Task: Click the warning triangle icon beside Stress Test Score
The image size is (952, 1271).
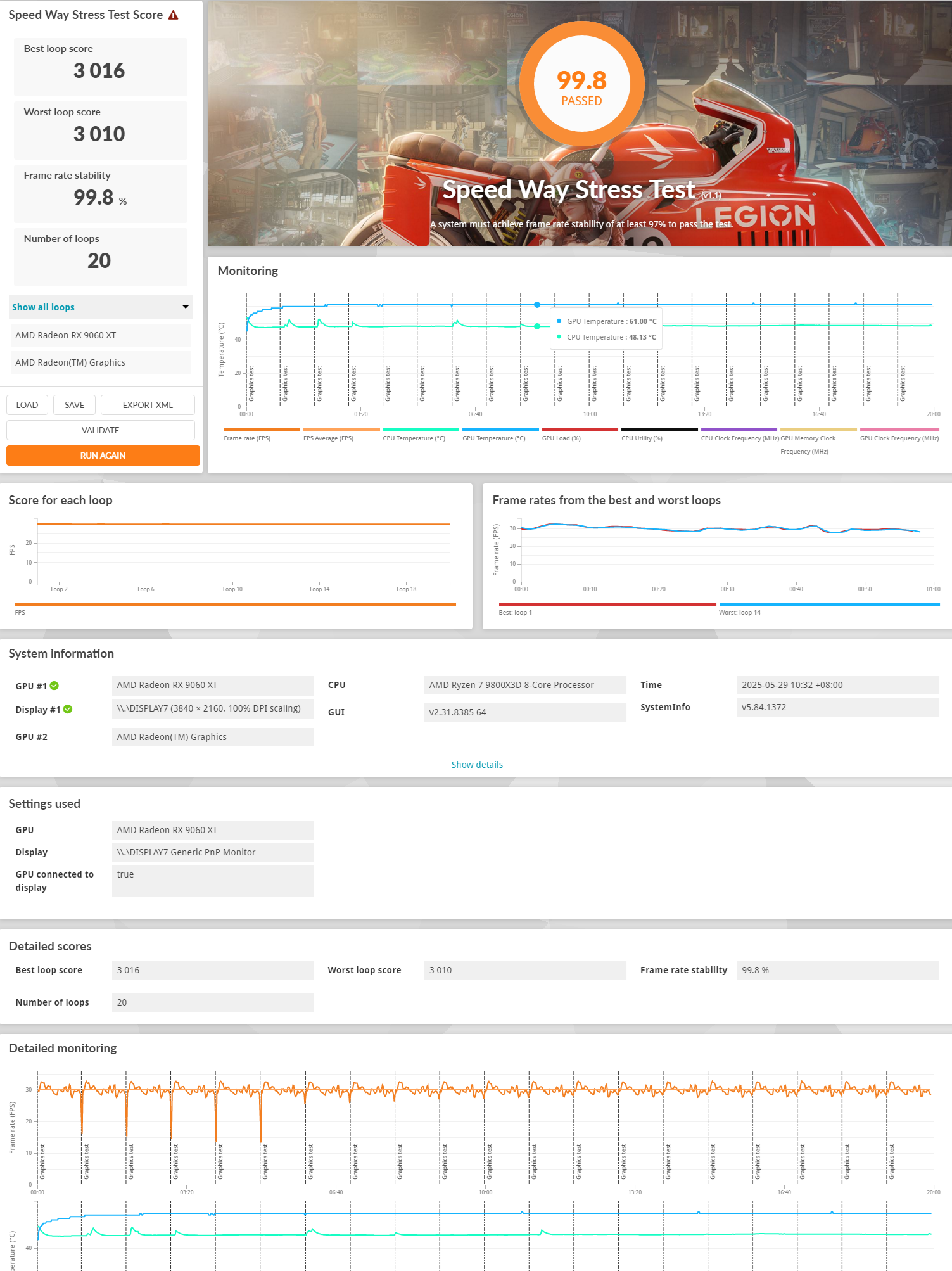Action: coord(173,15)
